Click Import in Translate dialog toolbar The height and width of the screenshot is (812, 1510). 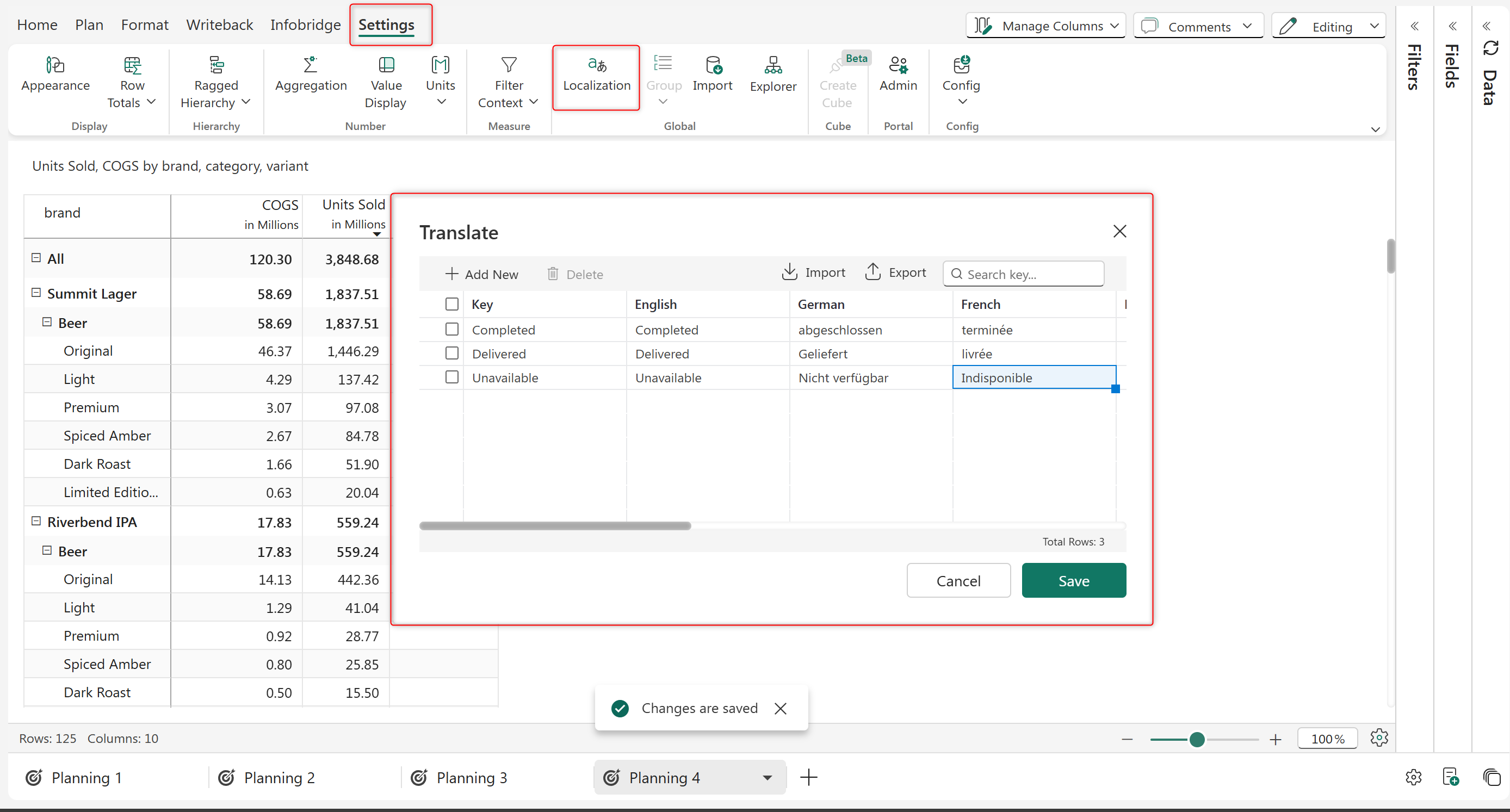coord(814,272)
